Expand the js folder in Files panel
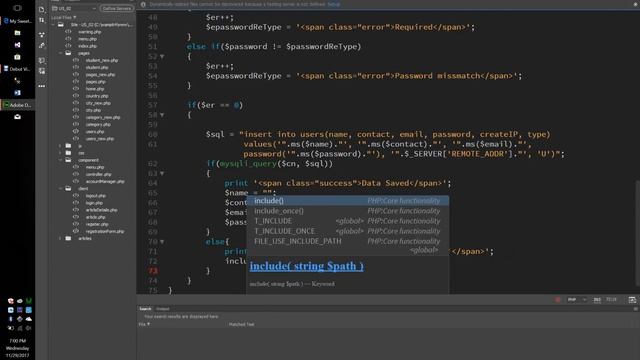The width and height of the screenshot is (640, 360). pyautogui.click(x=60, y=146)
